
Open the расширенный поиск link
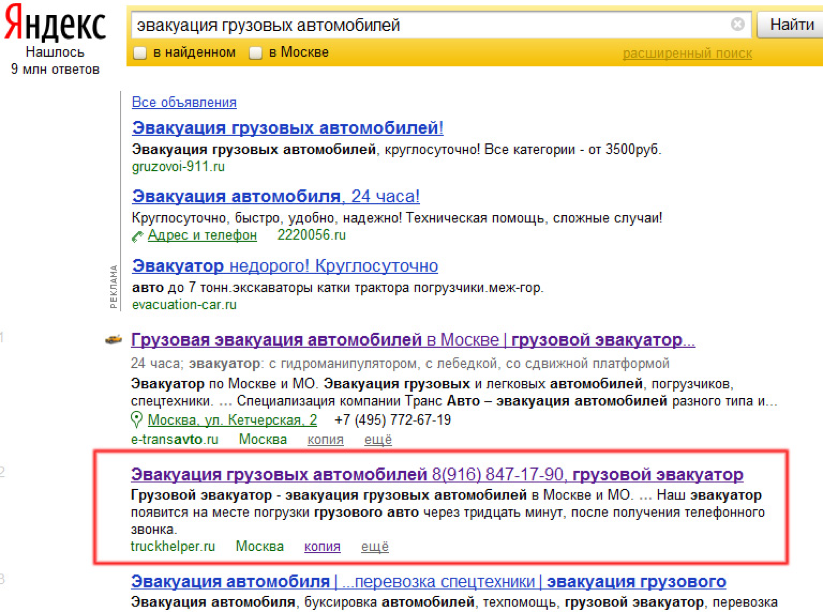687,53
